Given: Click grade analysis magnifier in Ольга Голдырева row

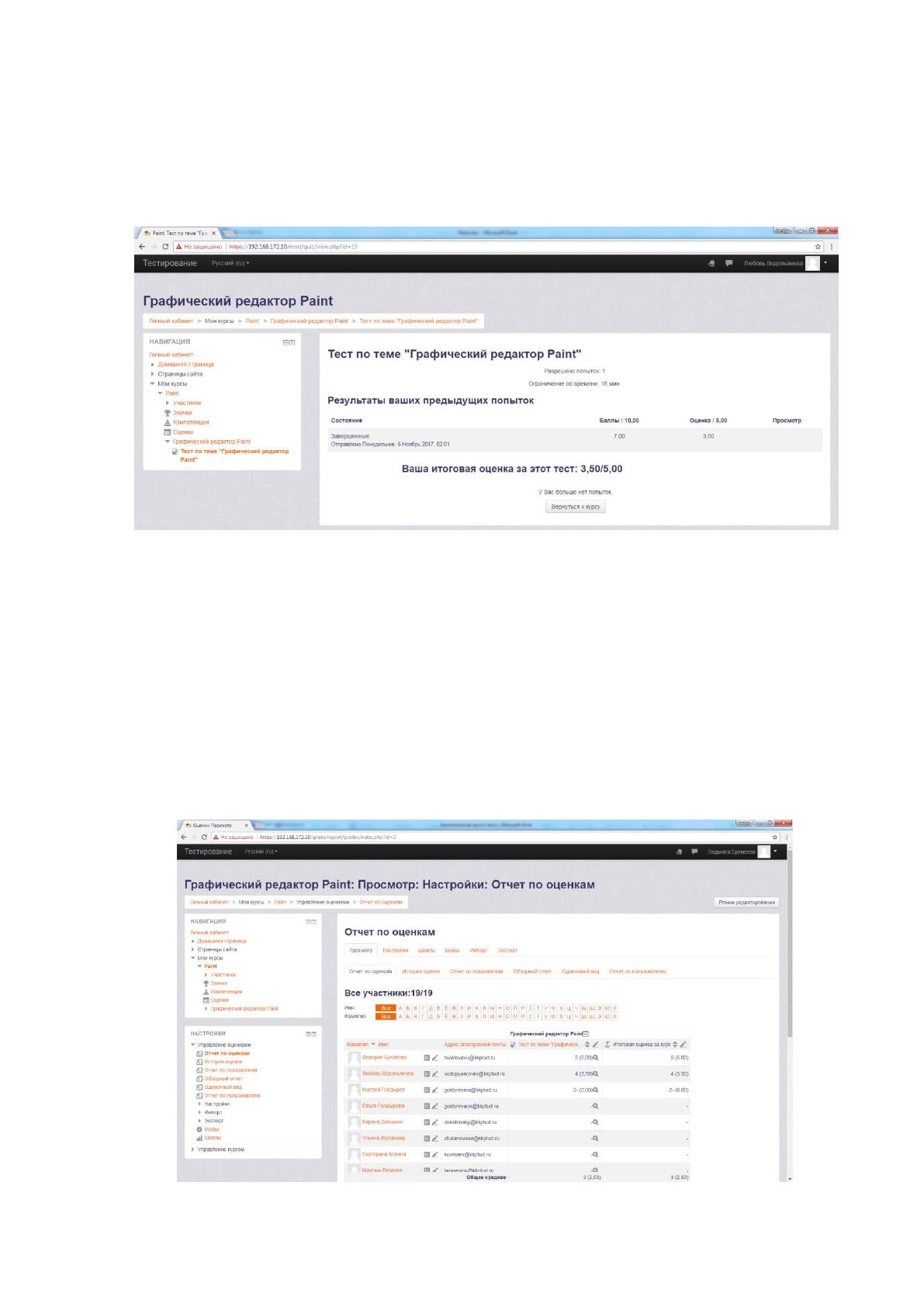Looking at the screenshot, I should click(595, 1106).
